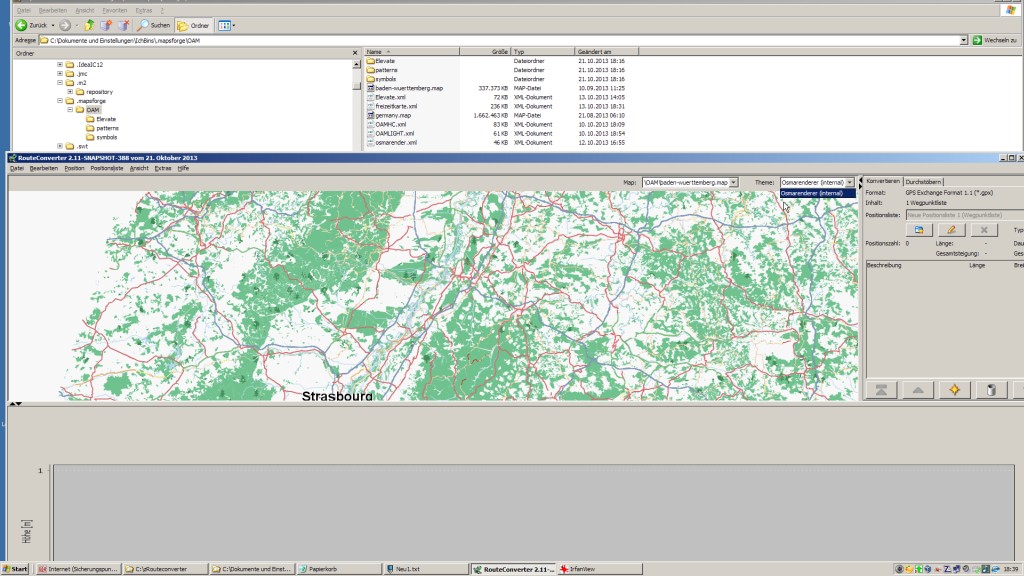This screenshot has width=1024, height=576.
Task: Click the Explorer Up folder icon
Action: [89, 25]
